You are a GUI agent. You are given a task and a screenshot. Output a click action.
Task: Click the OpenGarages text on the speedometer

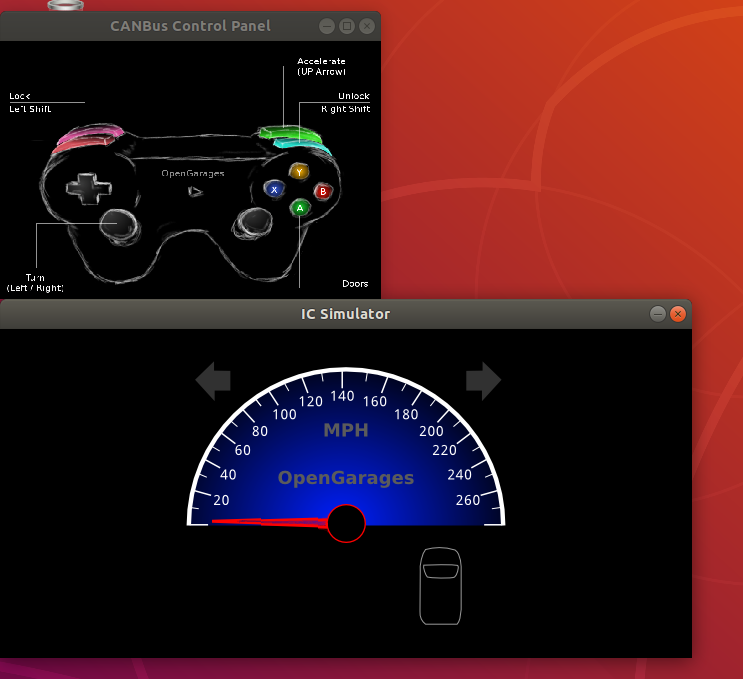(346, 478)
